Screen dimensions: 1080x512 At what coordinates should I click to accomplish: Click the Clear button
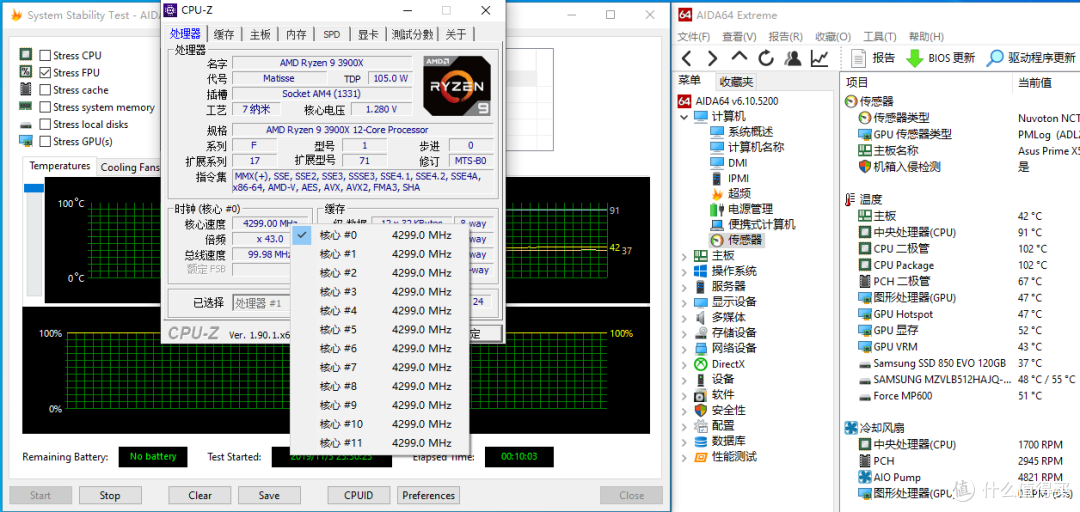click(x=200, y=495)
